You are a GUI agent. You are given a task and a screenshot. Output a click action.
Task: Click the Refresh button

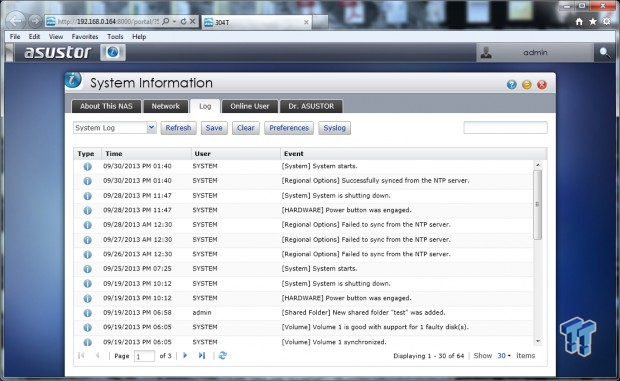point(178,128)
